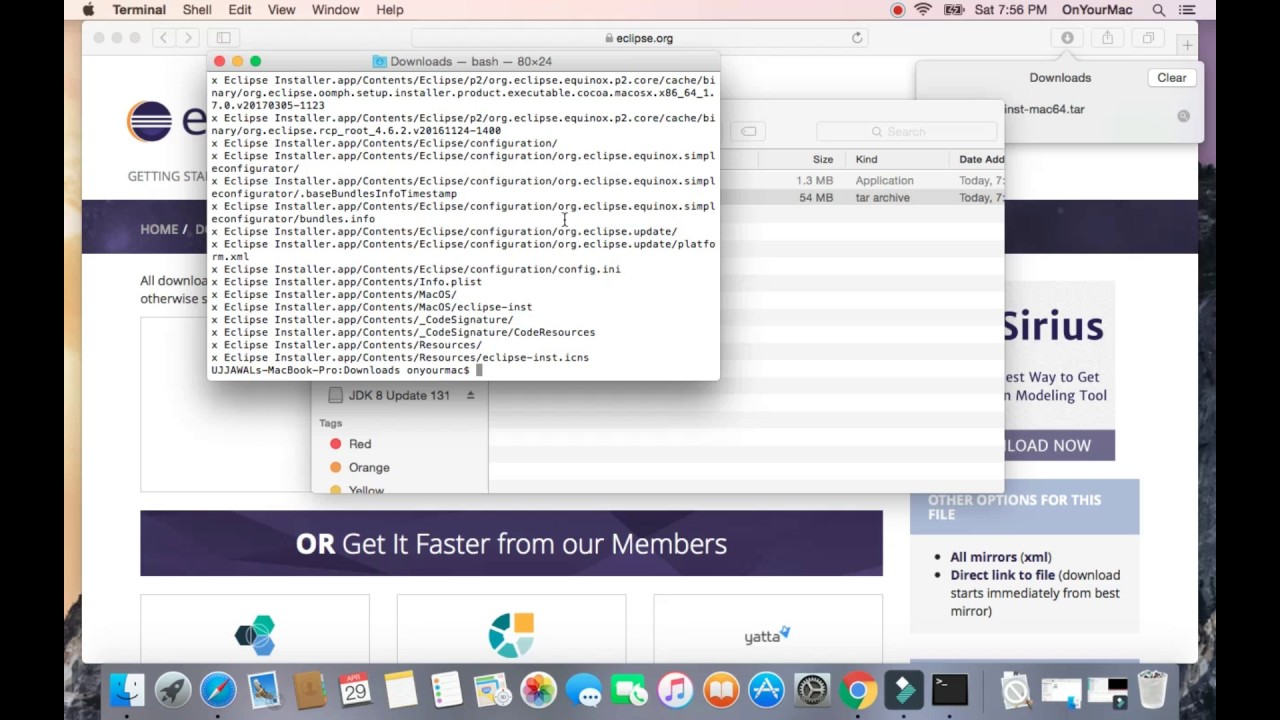The height and width of the screenshot is (720, 1280).
Task: Open the Mail stamp icon in Dock
Action: coord(264,690)
